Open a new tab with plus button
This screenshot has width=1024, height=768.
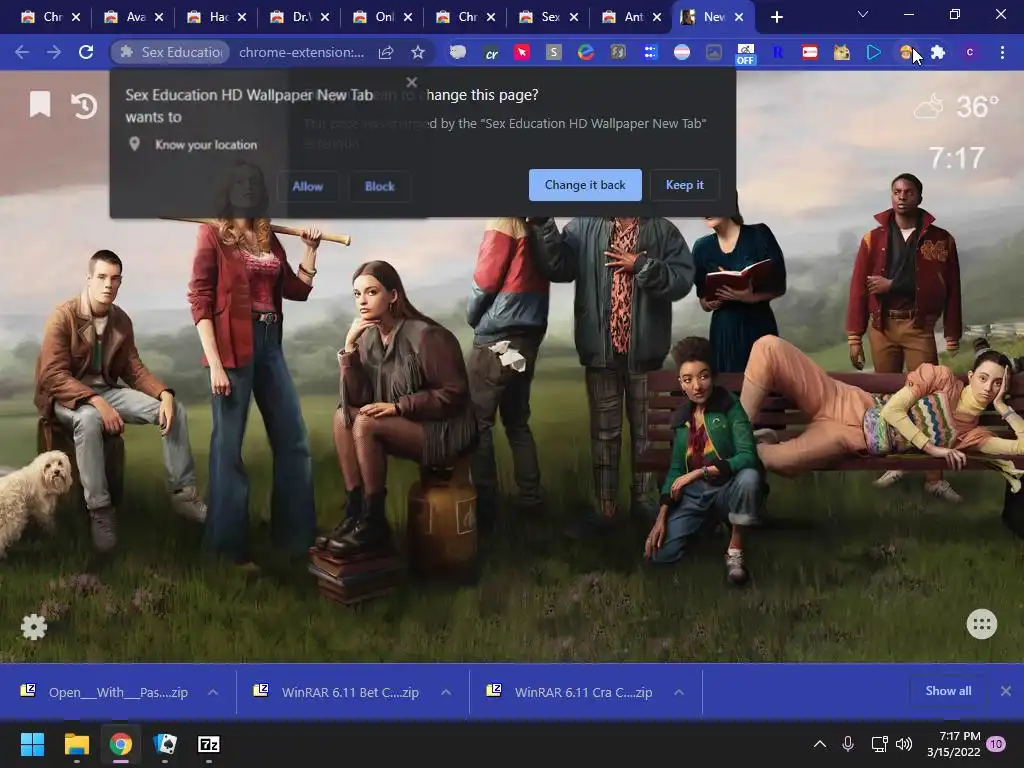tap(776, 17)
